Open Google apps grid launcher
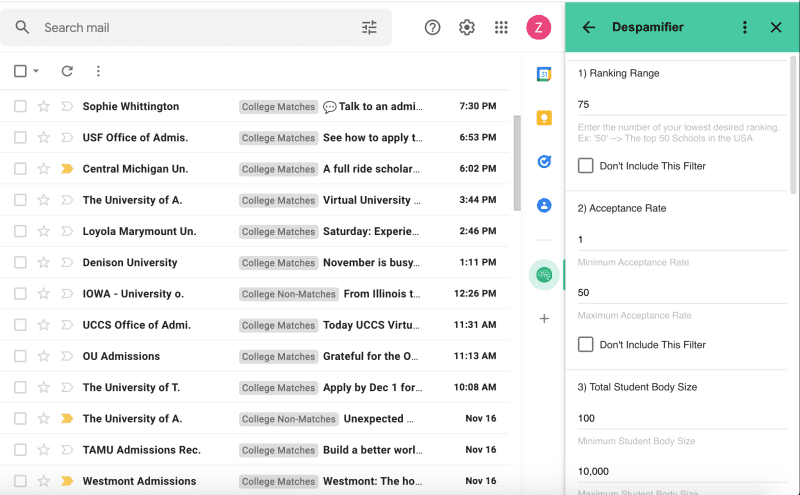 [501, 28]
